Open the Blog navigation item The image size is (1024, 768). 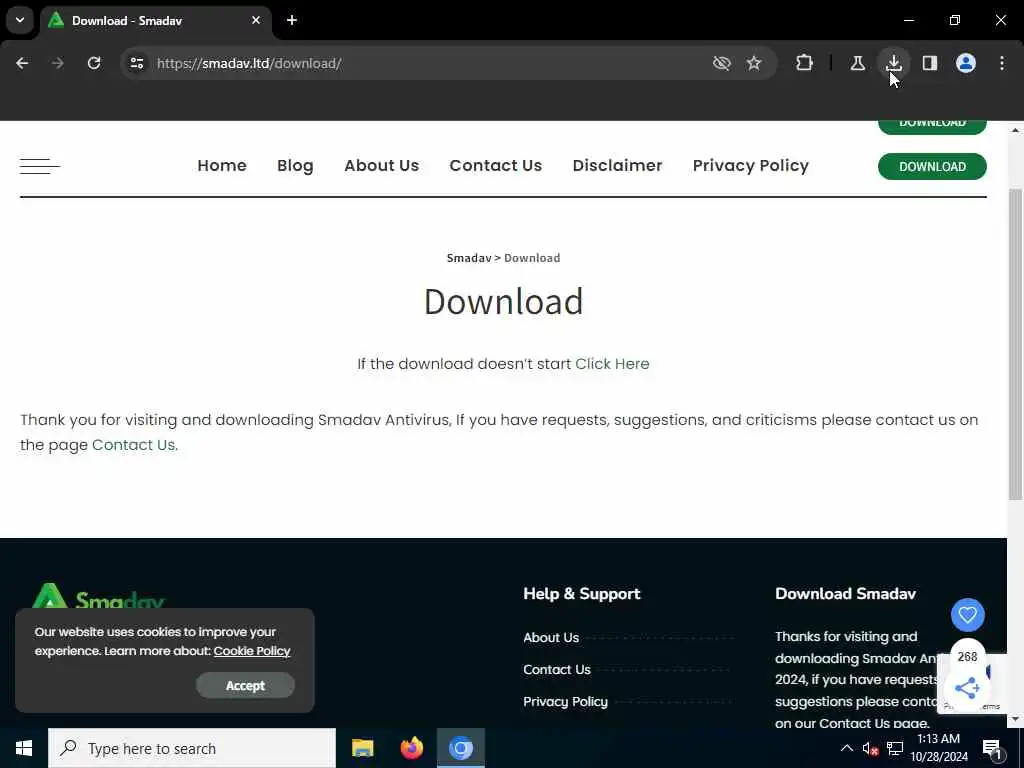(295, 166)
